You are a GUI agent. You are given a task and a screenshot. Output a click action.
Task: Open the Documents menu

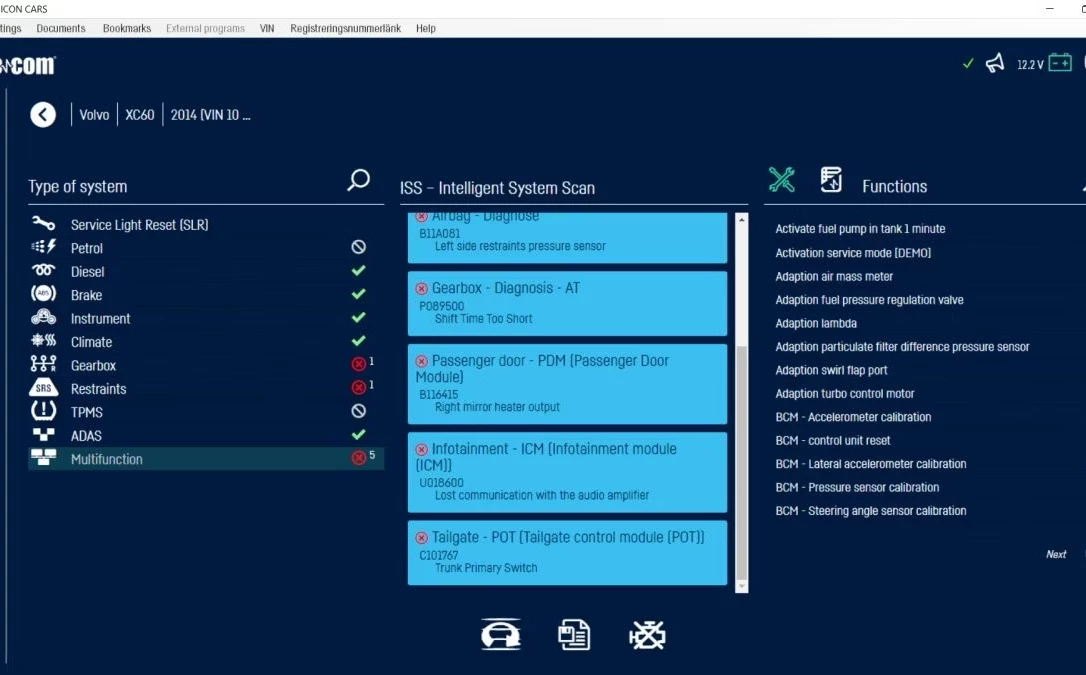[x=61, y=28]
